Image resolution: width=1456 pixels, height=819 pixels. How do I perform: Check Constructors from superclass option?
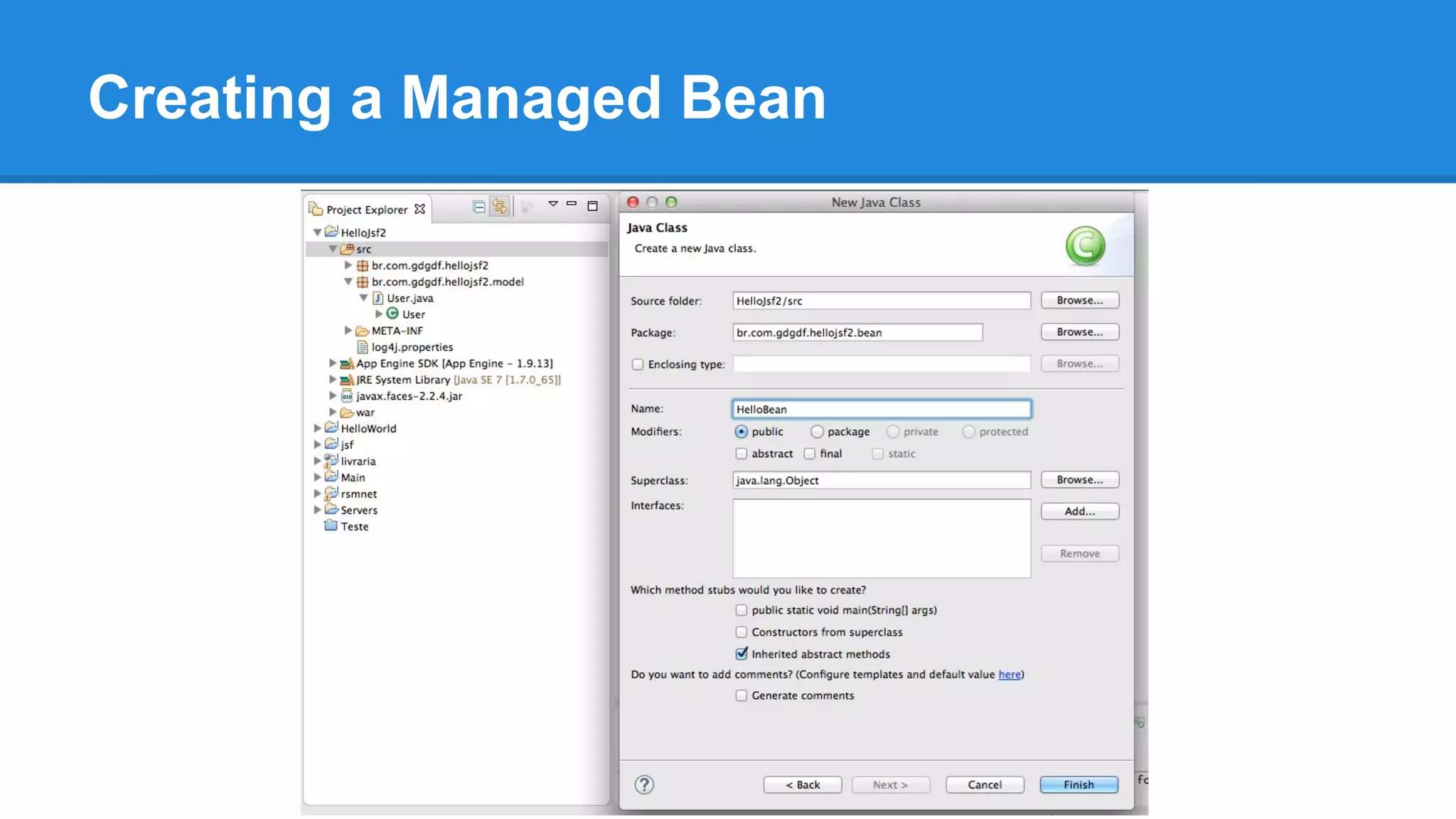(742, 632)
